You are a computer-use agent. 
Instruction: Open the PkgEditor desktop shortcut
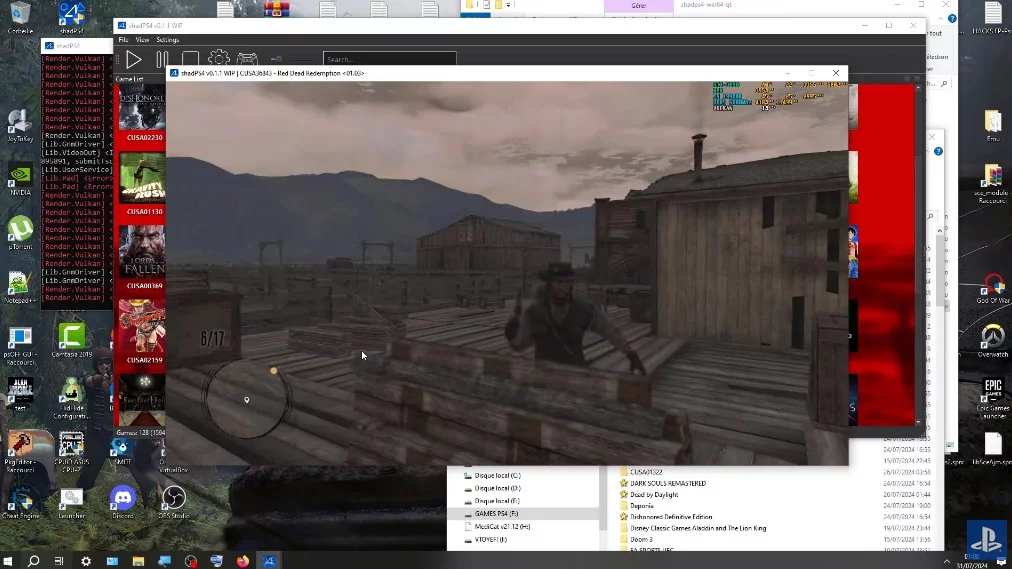coord(20,452)
